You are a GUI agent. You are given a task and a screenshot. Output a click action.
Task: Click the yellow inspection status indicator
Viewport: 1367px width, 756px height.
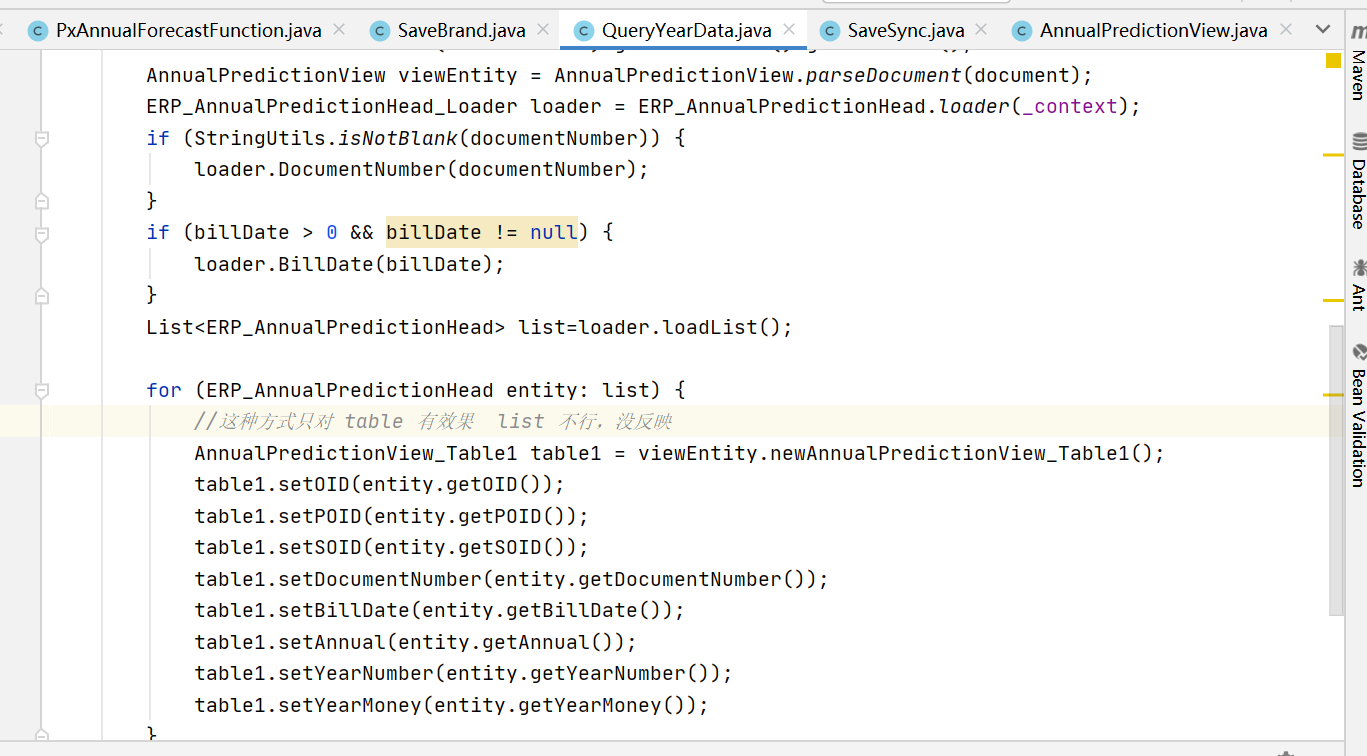pyautogui.click(x=1333, y=61)
